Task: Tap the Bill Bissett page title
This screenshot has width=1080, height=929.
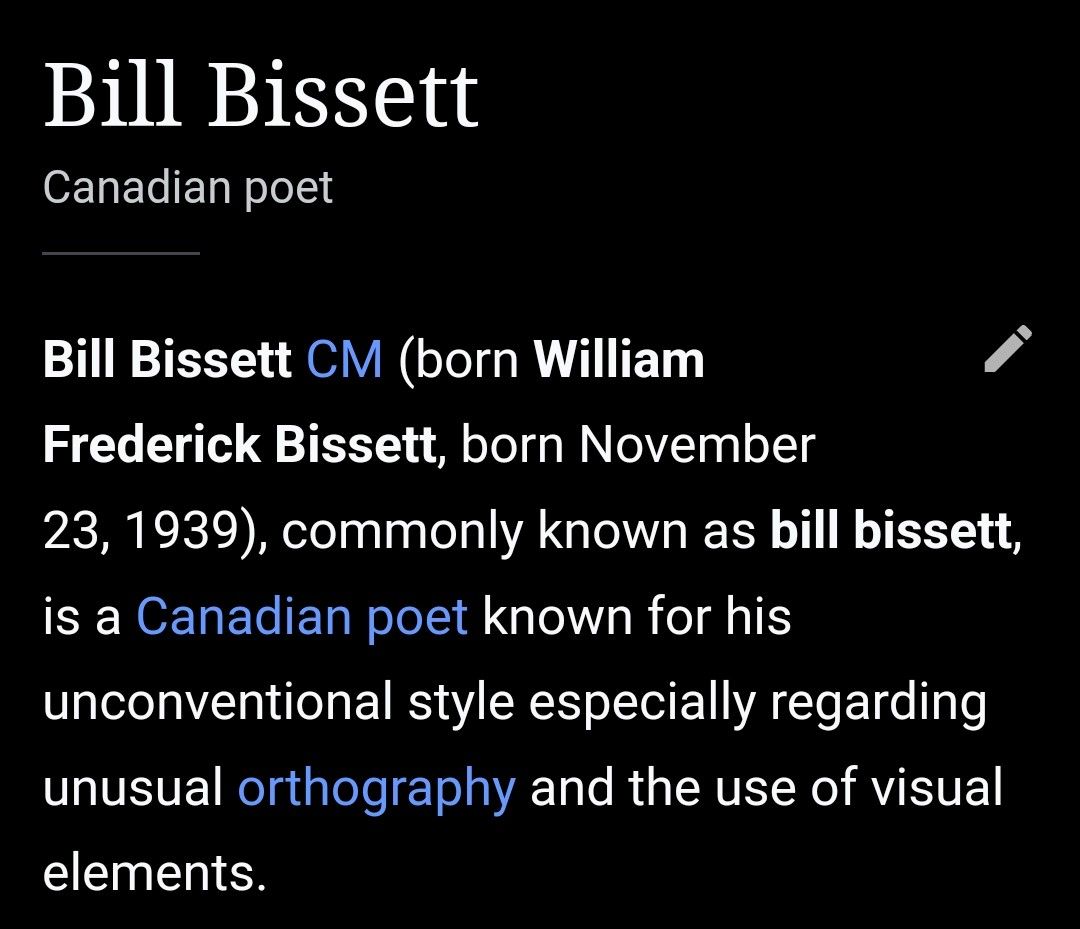Action: click(x=260, y=94)
